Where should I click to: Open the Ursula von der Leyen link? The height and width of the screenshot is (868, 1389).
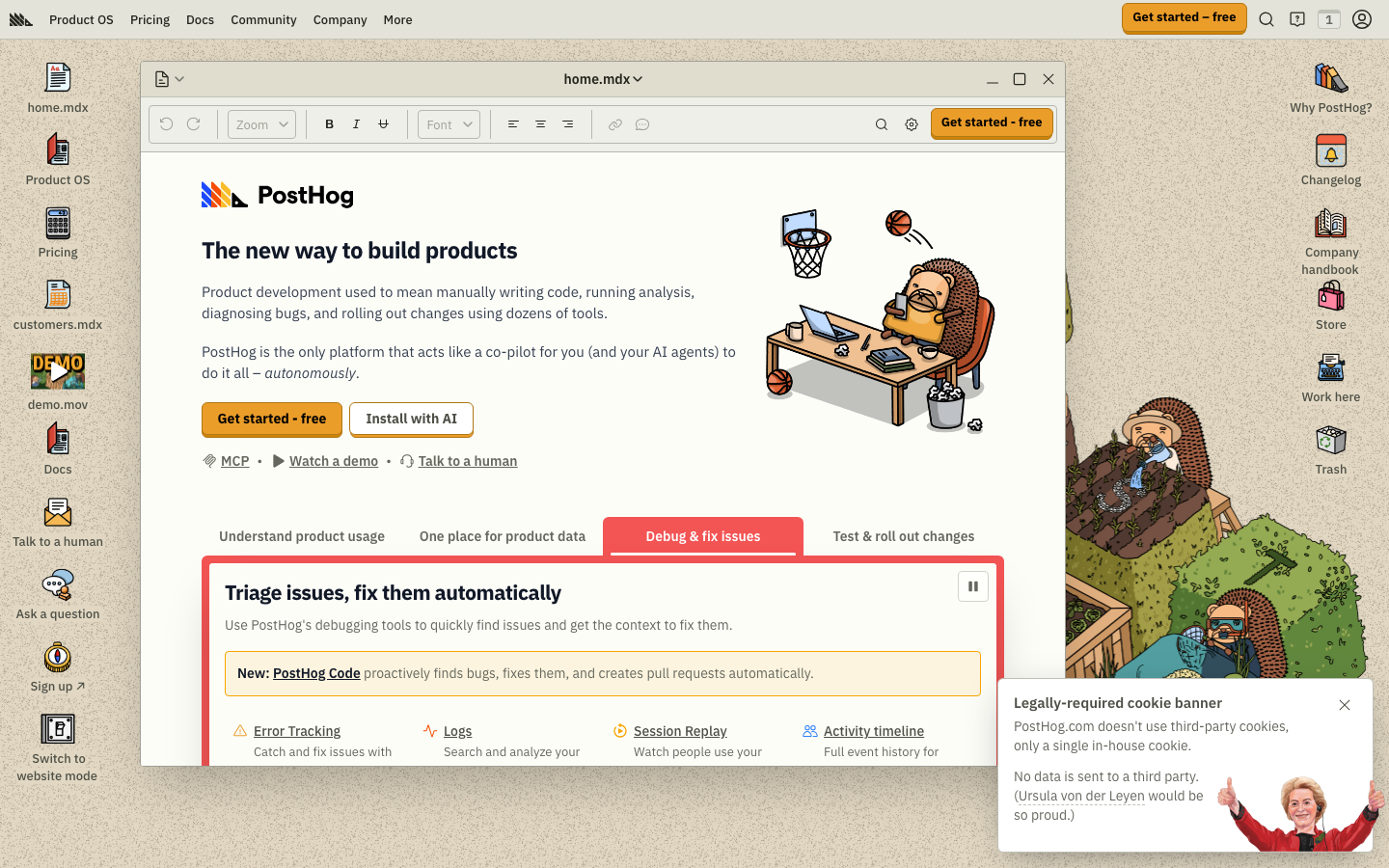1081,796
